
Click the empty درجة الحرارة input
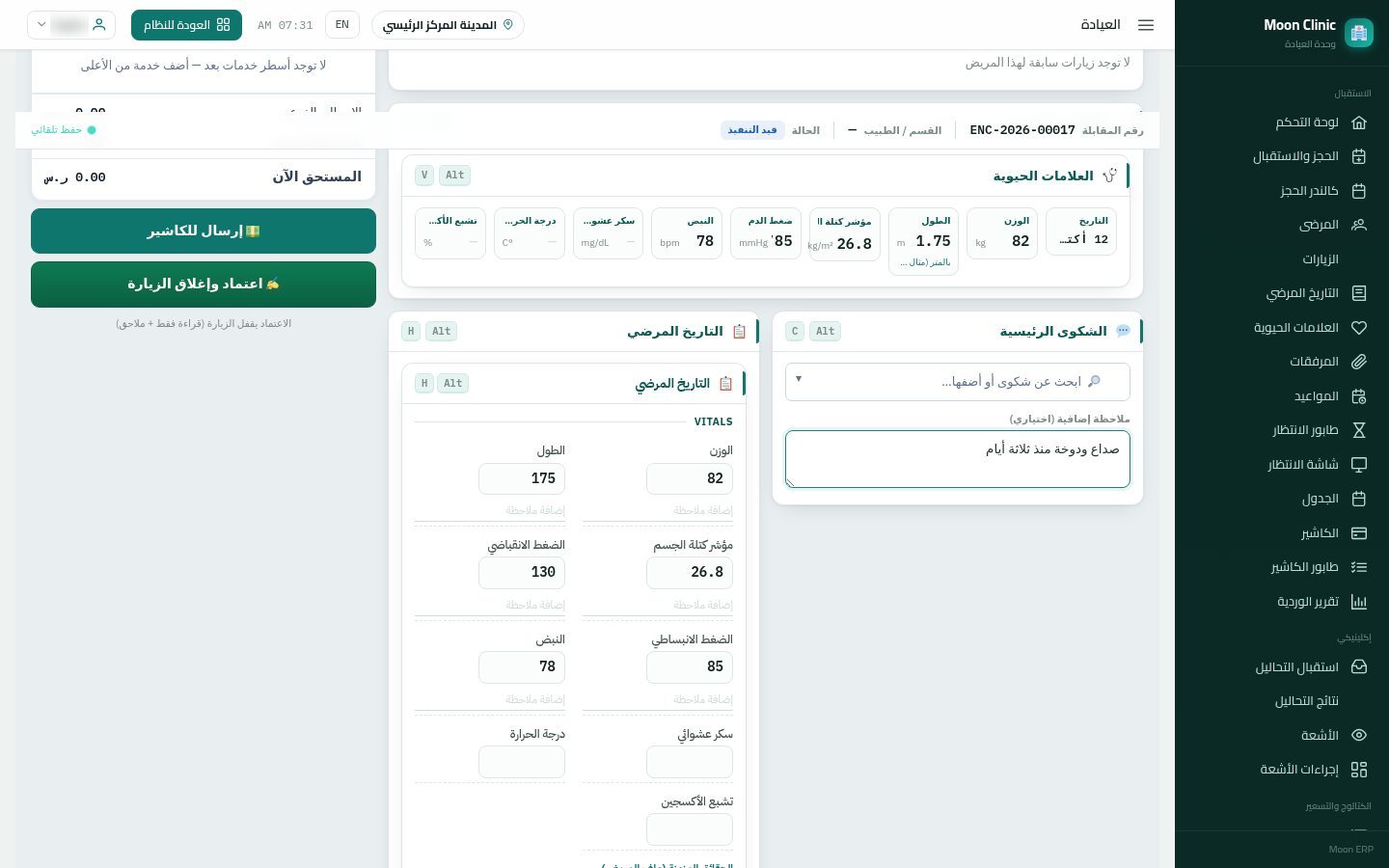click(x=522, y=762)
